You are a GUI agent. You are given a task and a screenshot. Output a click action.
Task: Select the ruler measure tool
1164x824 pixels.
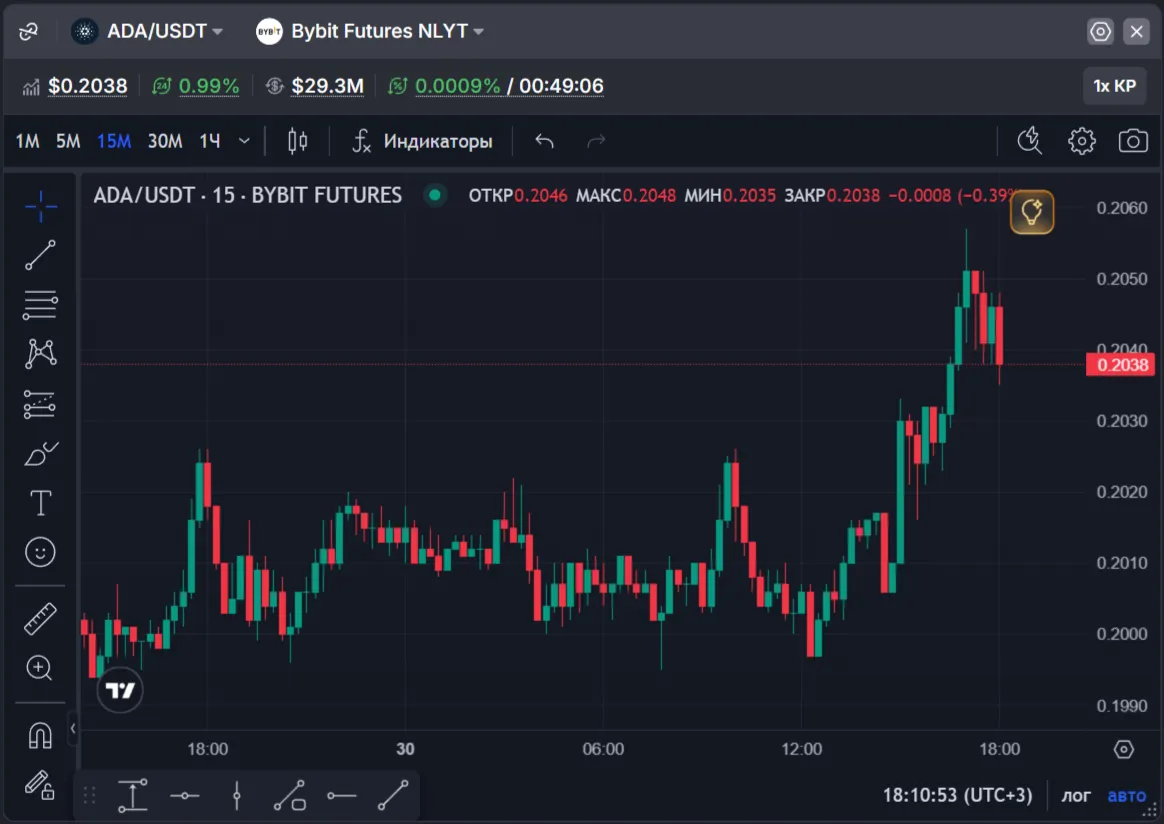[40, 618]
